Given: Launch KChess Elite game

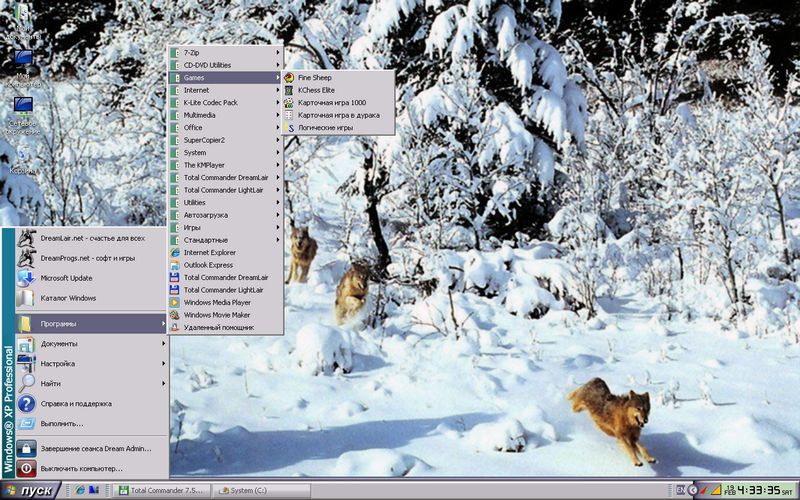Looking at the screenshot, I should coord(316,90).
